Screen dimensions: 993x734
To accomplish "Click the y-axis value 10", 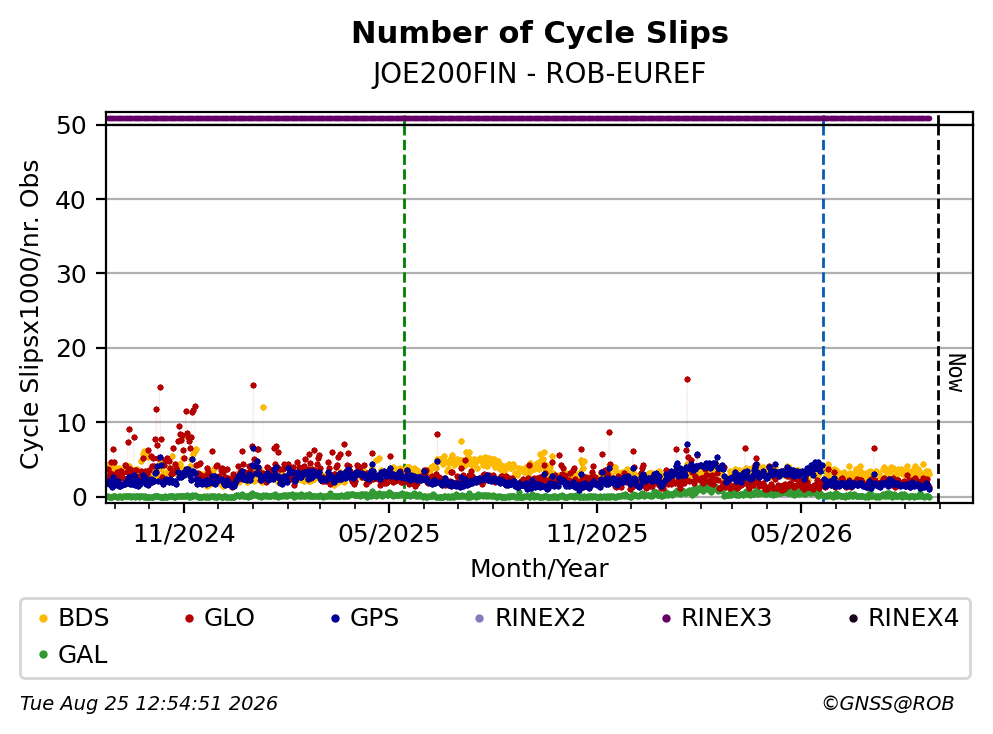I will click(x=71, y=423).
